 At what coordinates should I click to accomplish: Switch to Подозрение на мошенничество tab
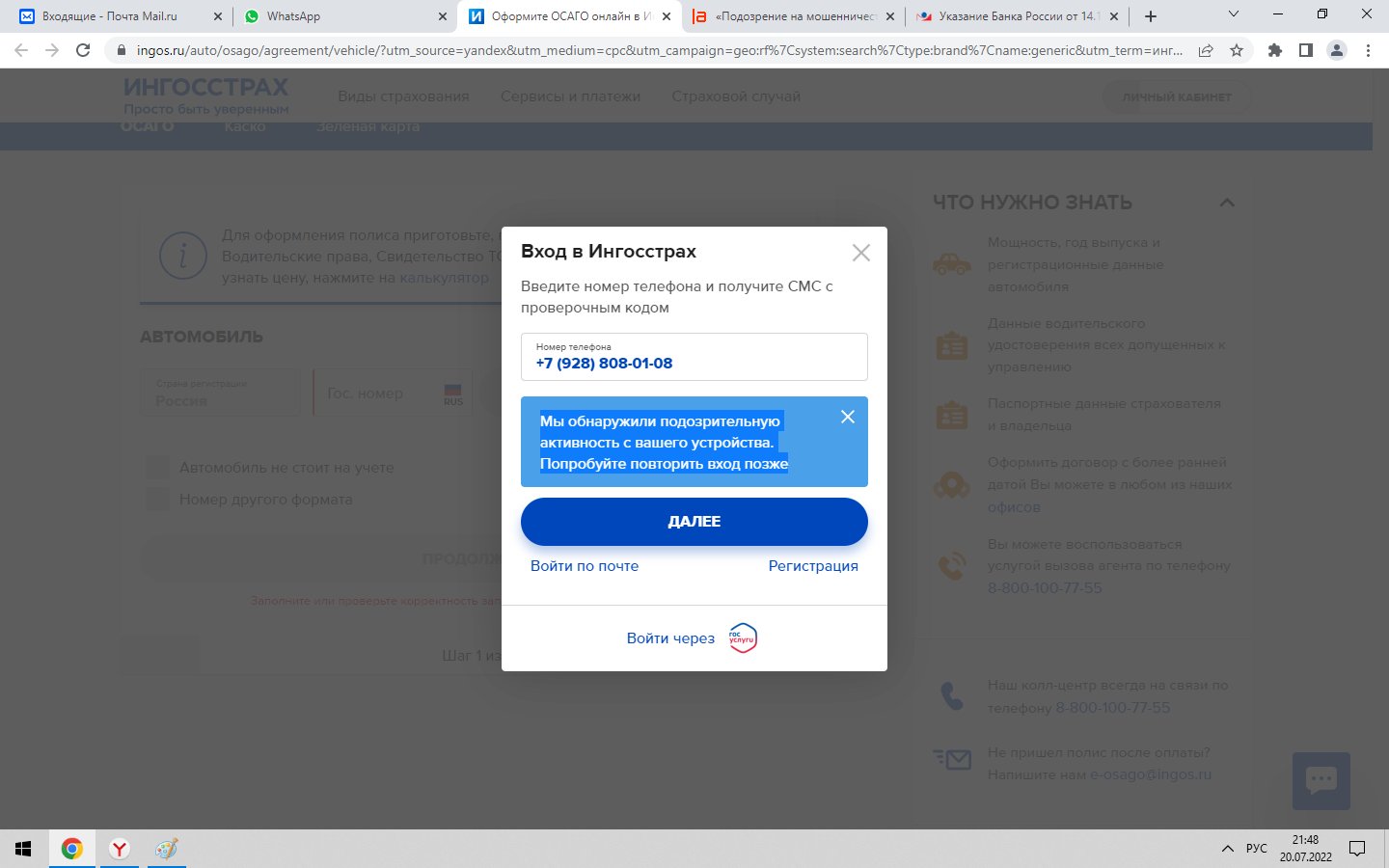click(x=795, y=16)
